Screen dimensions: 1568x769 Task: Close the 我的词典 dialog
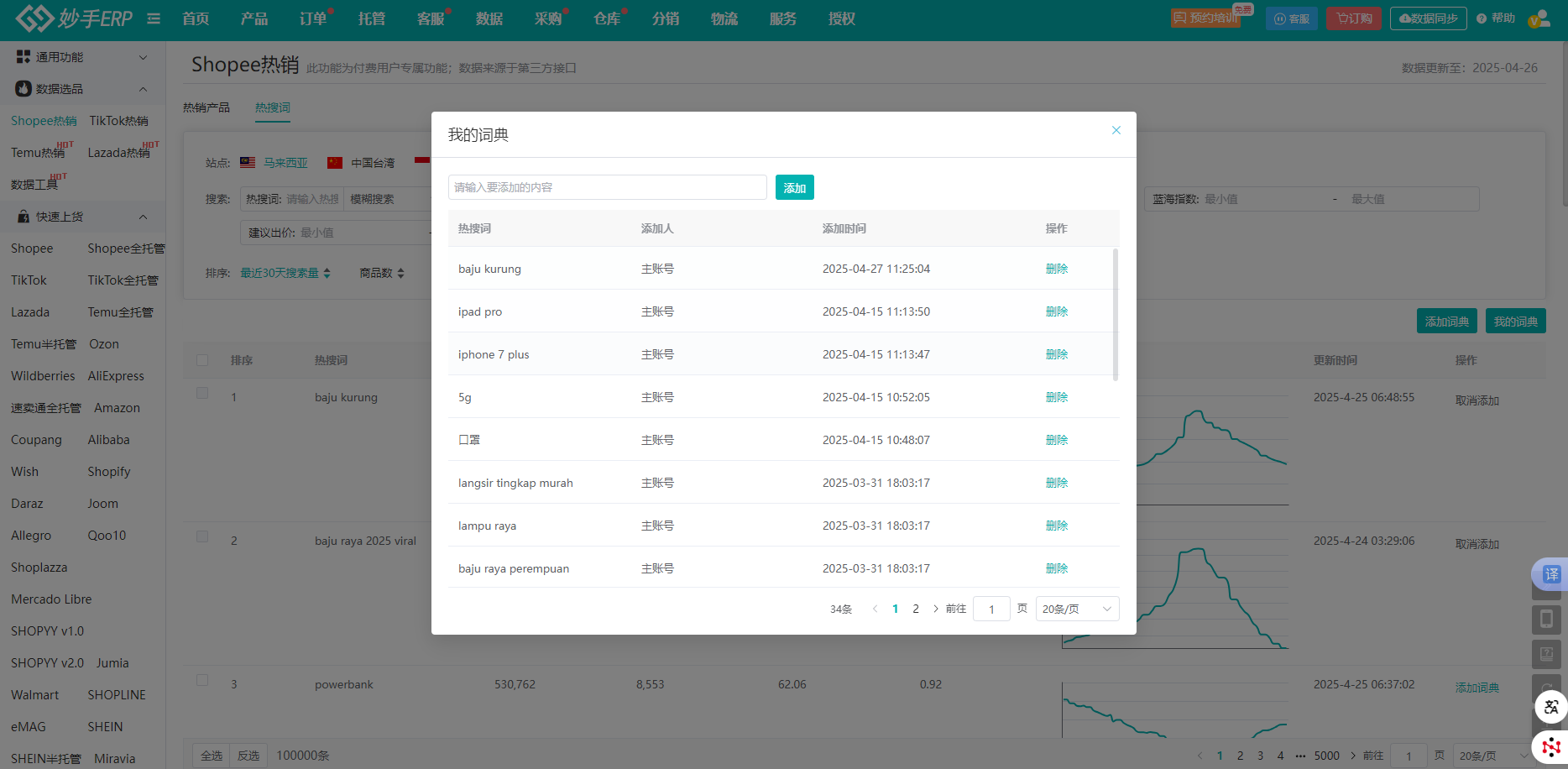1116,130
